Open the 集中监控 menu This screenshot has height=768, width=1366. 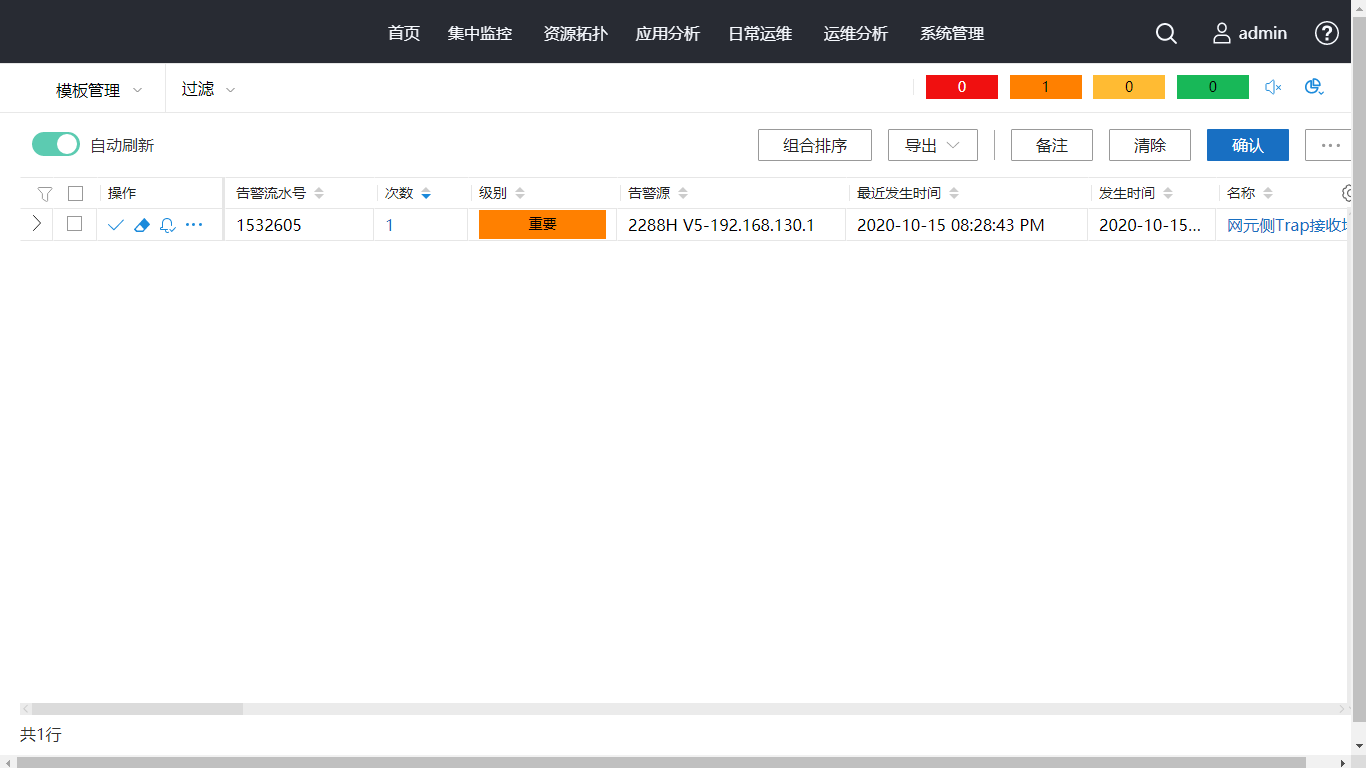click(480, 33)
